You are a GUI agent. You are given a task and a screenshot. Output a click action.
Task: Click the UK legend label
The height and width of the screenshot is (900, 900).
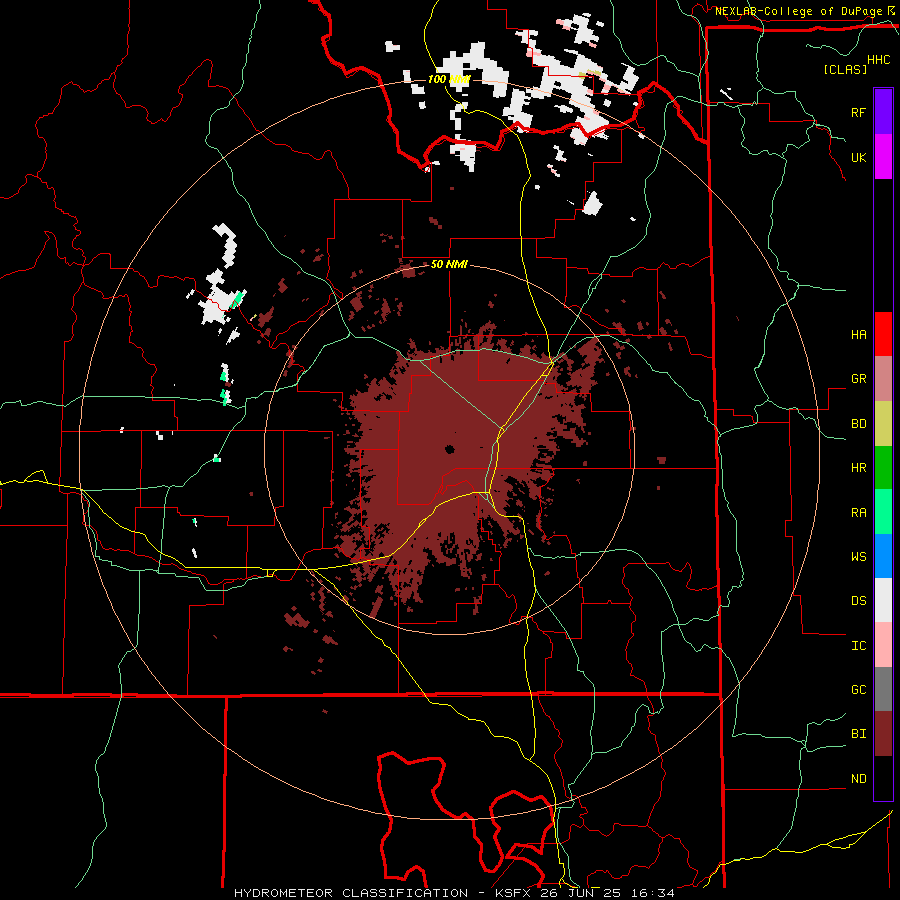coord(858,157)
